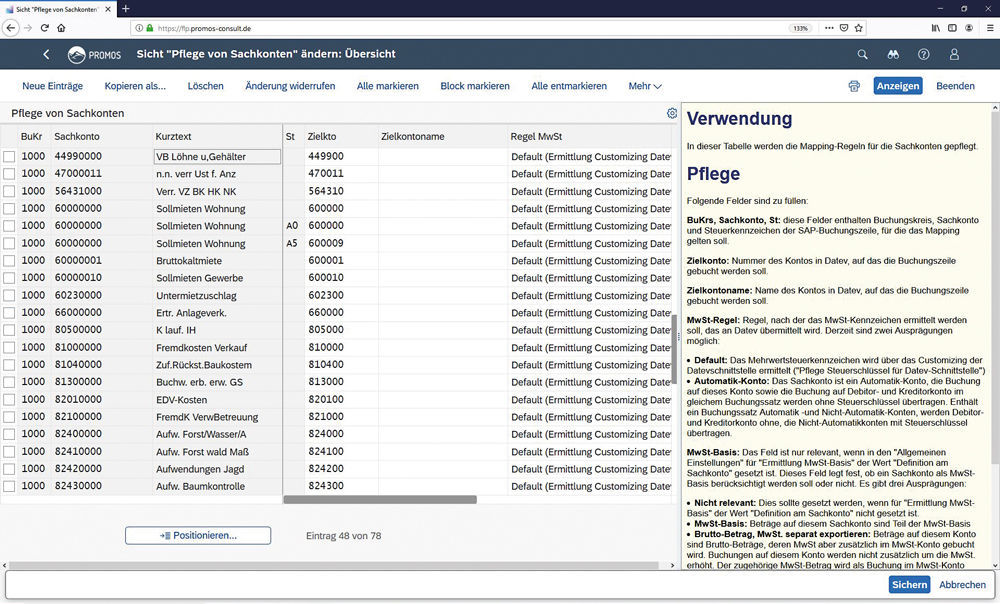Viewport: 1000px width, 604px height.
Task: Select Alle markieren in the toolbar
Action: [388, 86]
